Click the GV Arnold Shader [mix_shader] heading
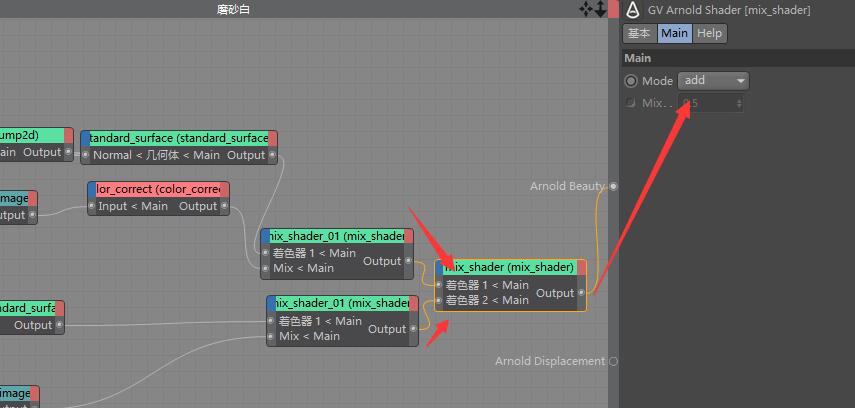855x408 pixels. click(729, 10)
